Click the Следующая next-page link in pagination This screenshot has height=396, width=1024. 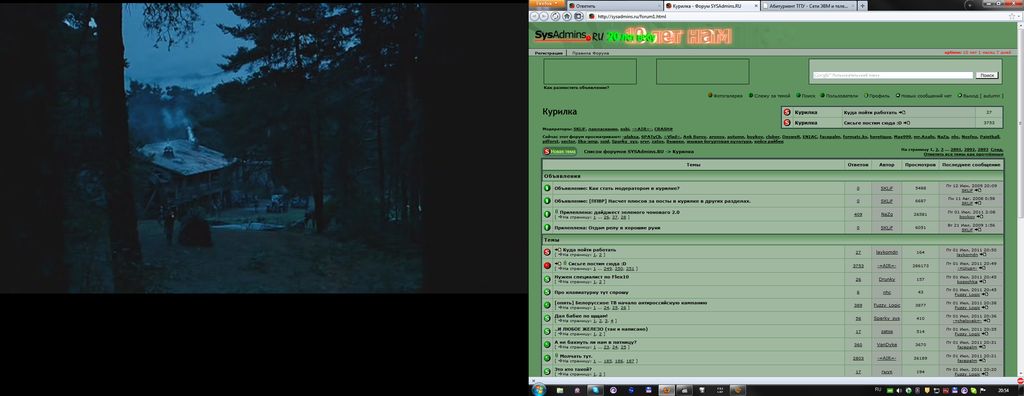pos(997,150)
